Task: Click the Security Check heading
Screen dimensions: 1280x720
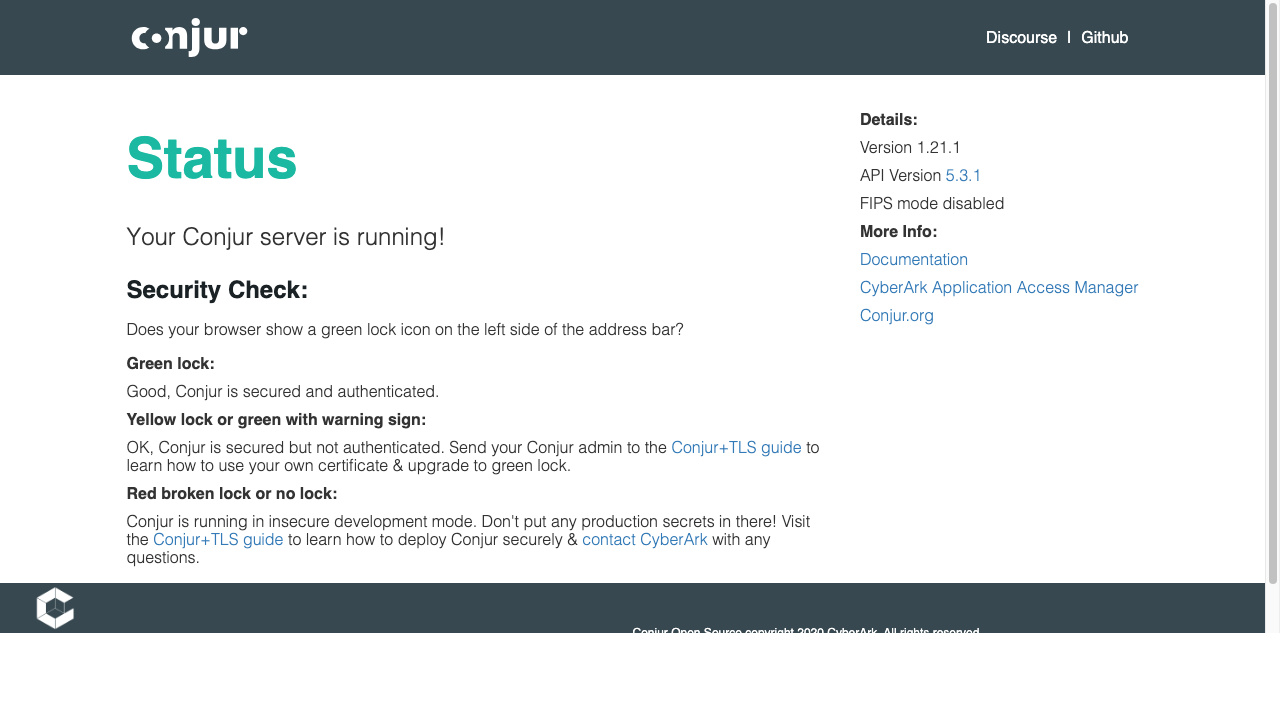Action: click(x=217, y=290)
